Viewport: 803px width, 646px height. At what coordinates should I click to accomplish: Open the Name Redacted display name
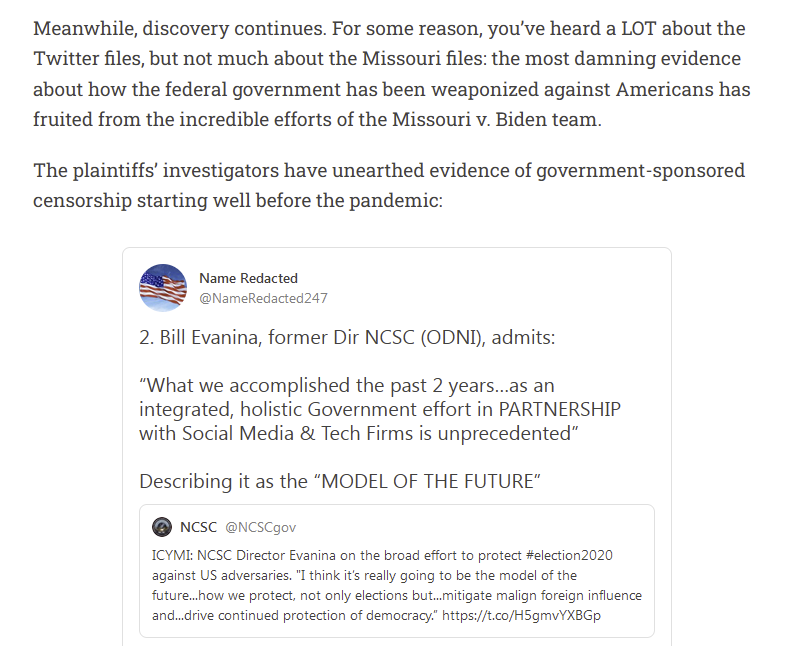click(248, 278)
